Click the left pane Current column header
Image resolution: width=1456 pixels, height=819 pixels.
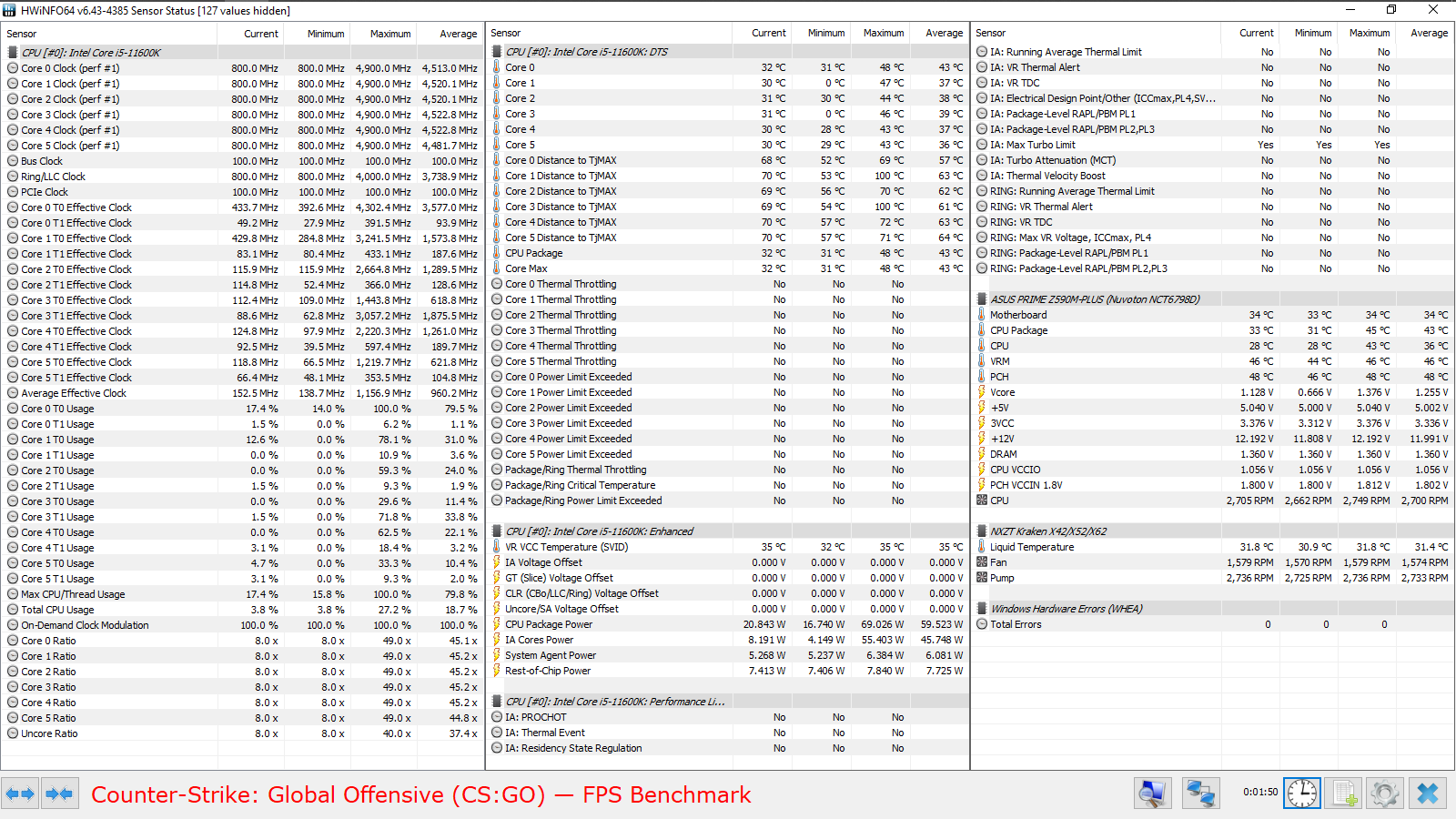251,34
